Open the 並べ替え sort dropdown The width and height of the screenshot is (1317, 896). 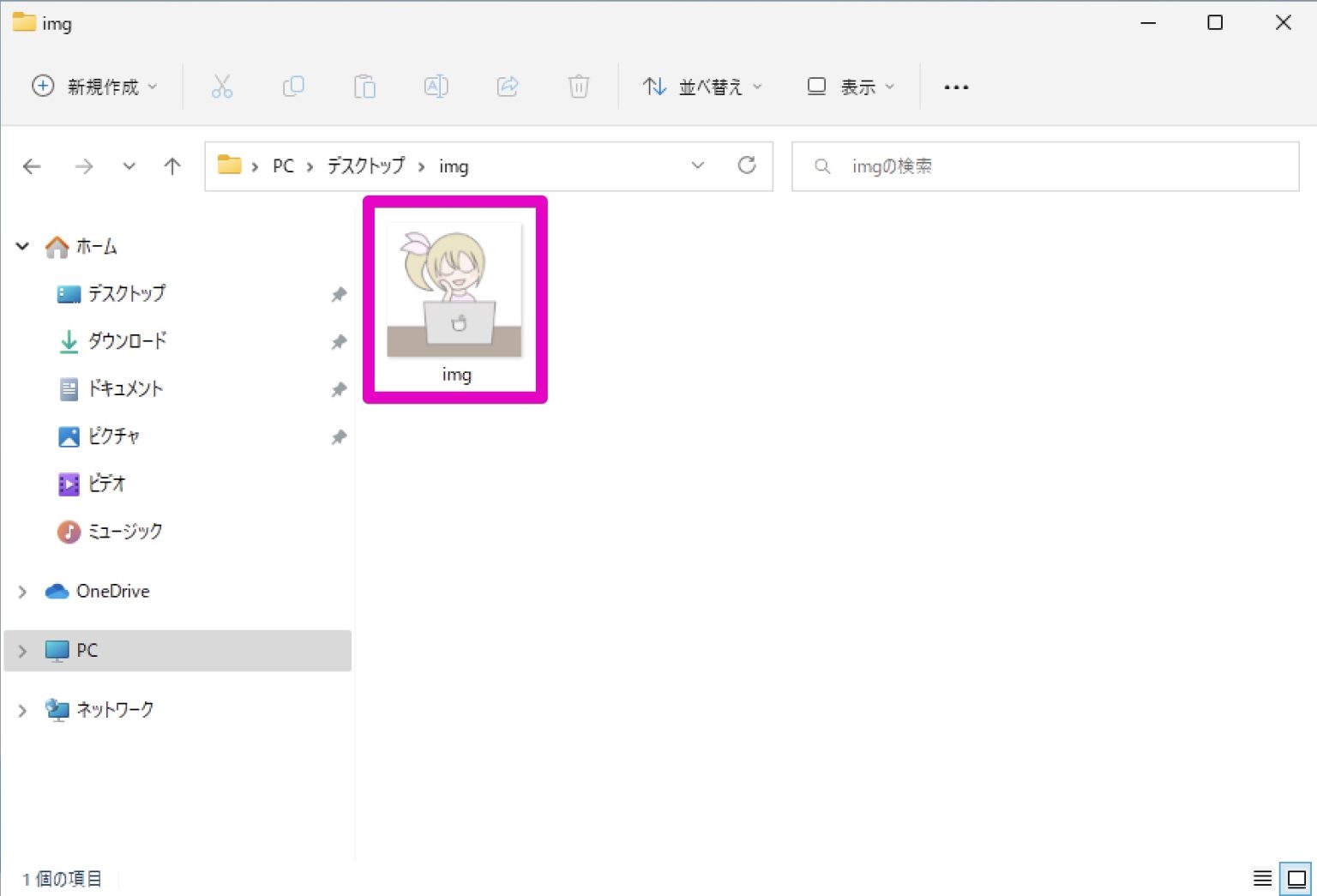tap(702, 87)
